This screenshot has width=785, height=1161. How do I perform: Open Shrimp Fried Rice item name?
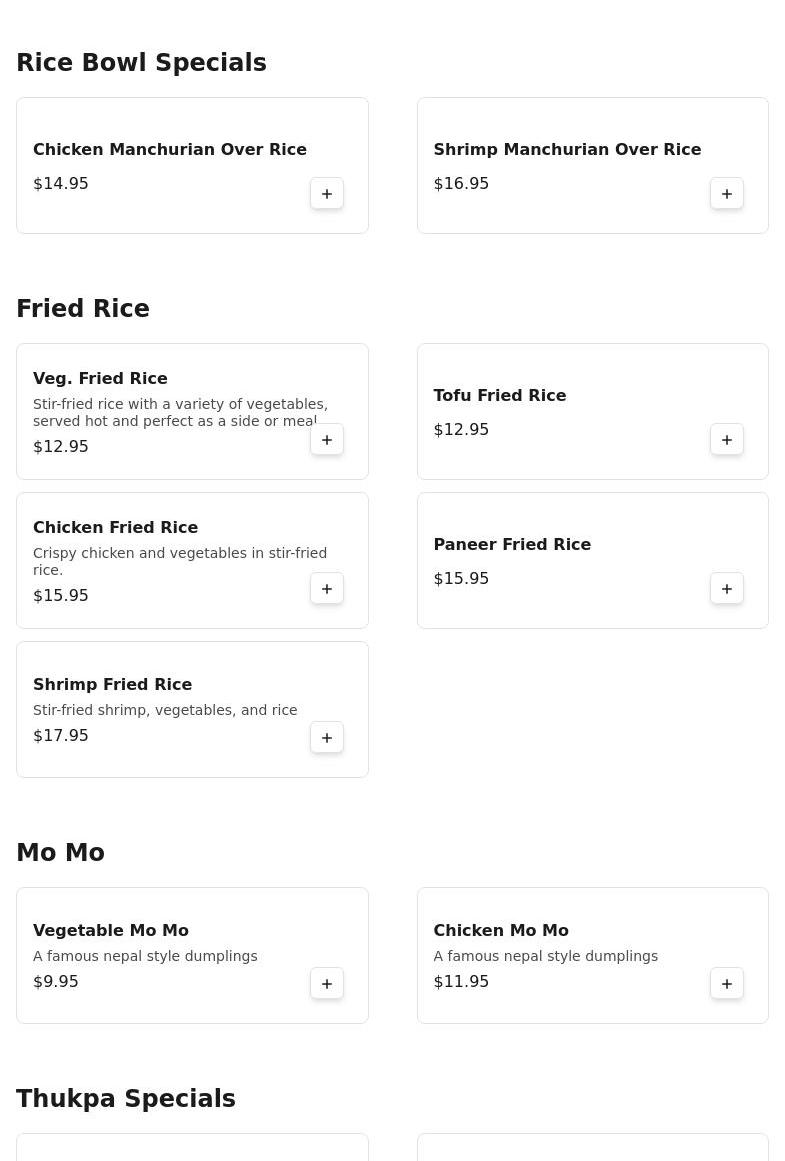click(x=112, y=685)
